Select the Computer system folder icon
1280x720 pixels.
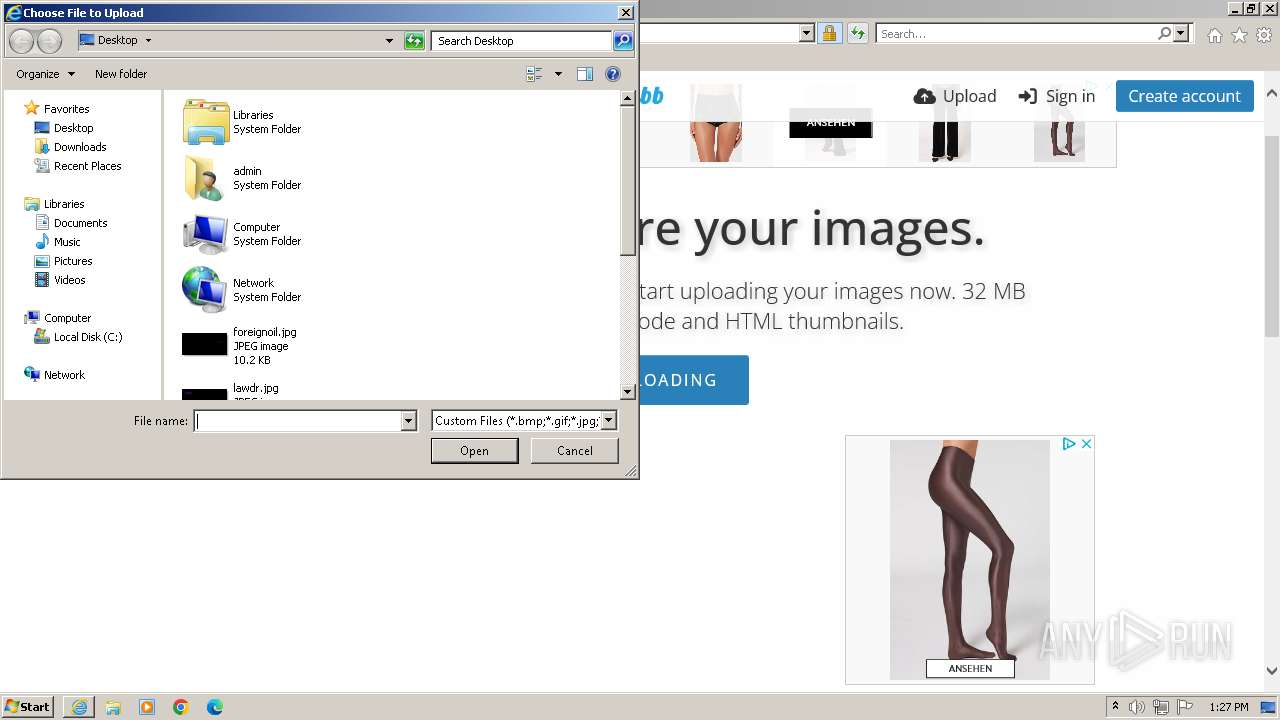(206, 234)
